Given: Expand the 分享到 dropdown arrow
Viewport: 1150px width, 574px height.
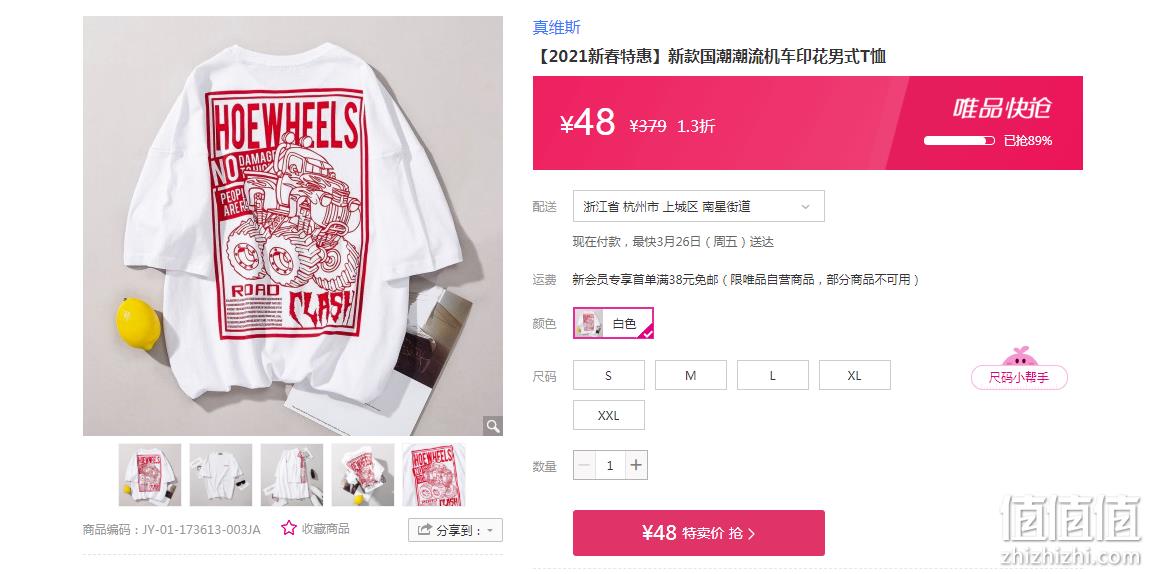Looking at the screenshot, I should click(x=491, y=530).
